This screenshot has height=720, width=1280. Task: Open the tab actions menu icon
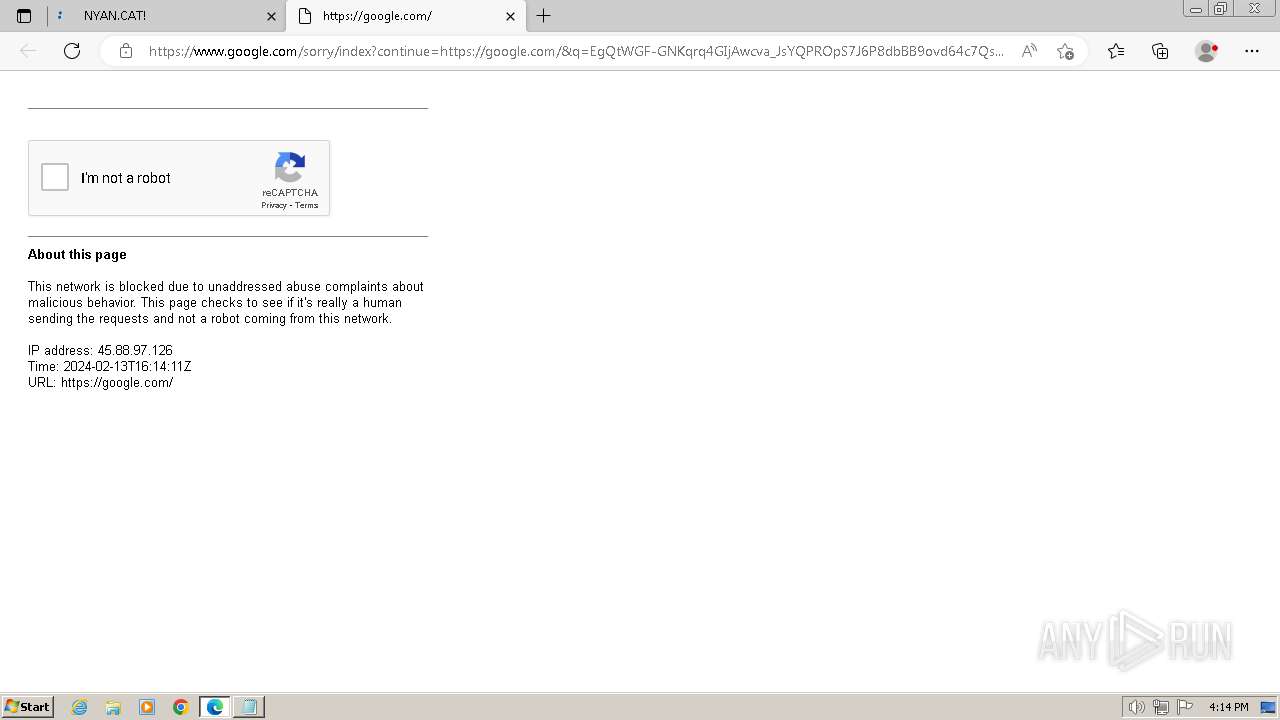pyautogui.click(x=24, y=16)
